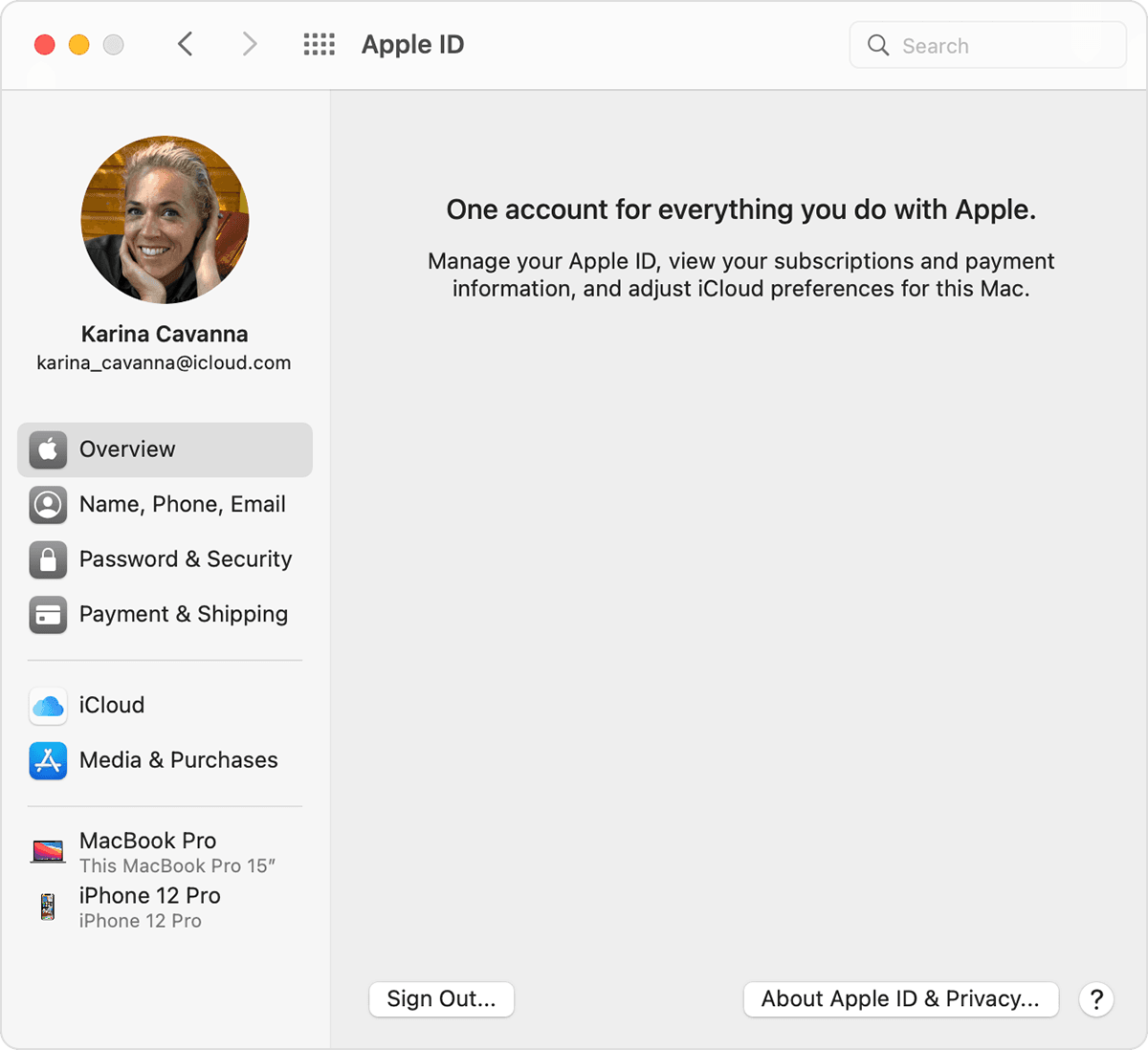
Task: Go back with the left chevron
Action: pos(186,44)
